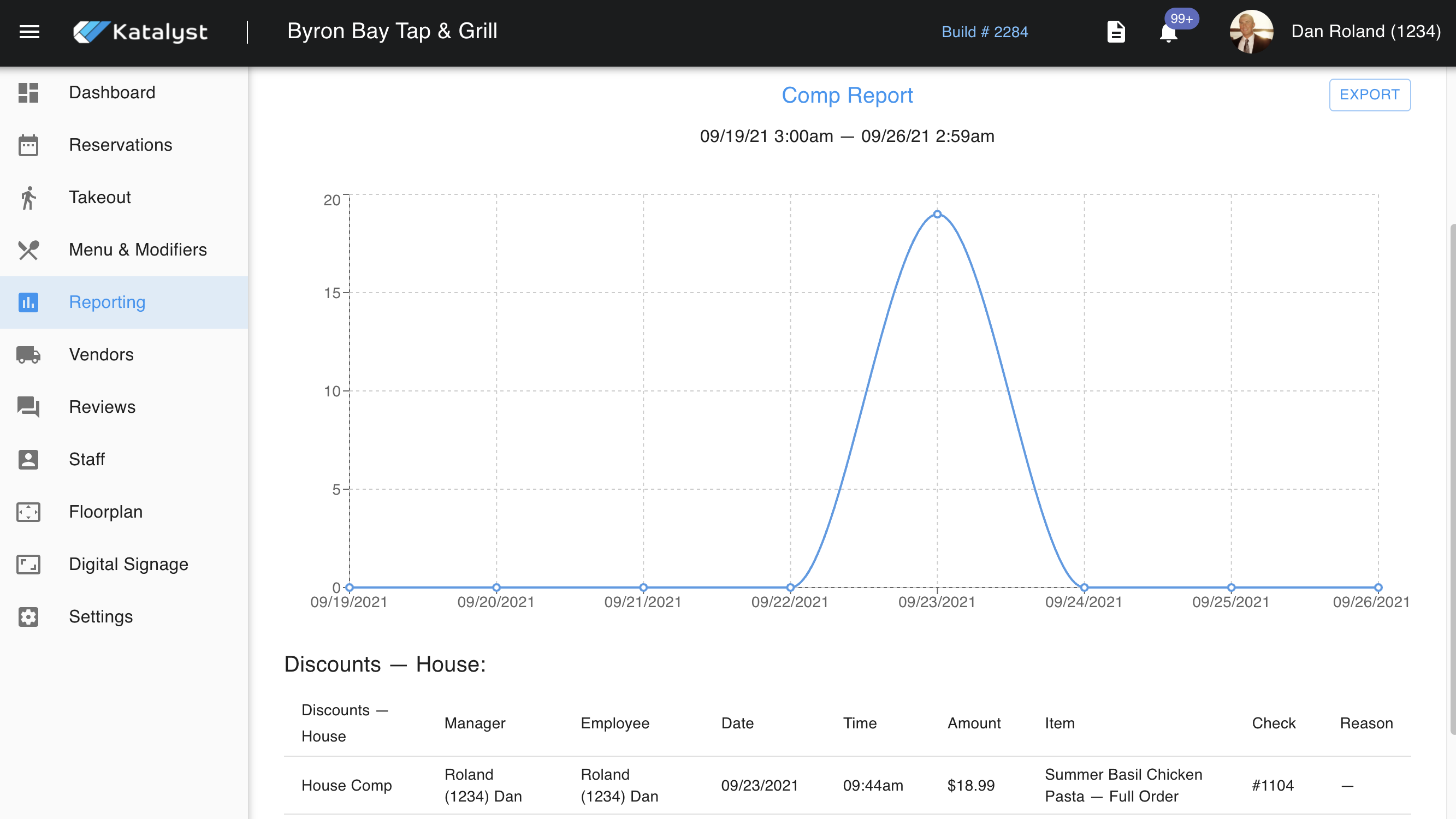Open the Staff menu item
Image resolution: width=1456 pixels, height=819 pixels.
pyautogui.click(x=86, y=460)
